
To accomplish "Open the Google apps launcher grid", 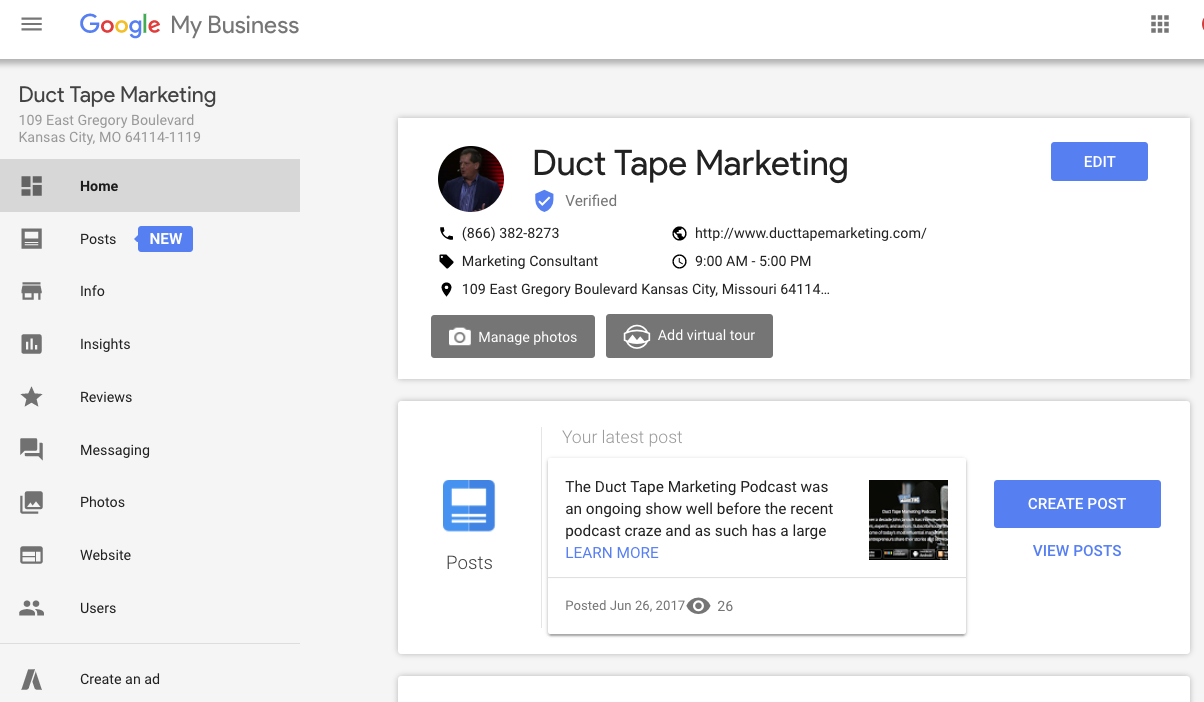I will (x=1160, y=24).
